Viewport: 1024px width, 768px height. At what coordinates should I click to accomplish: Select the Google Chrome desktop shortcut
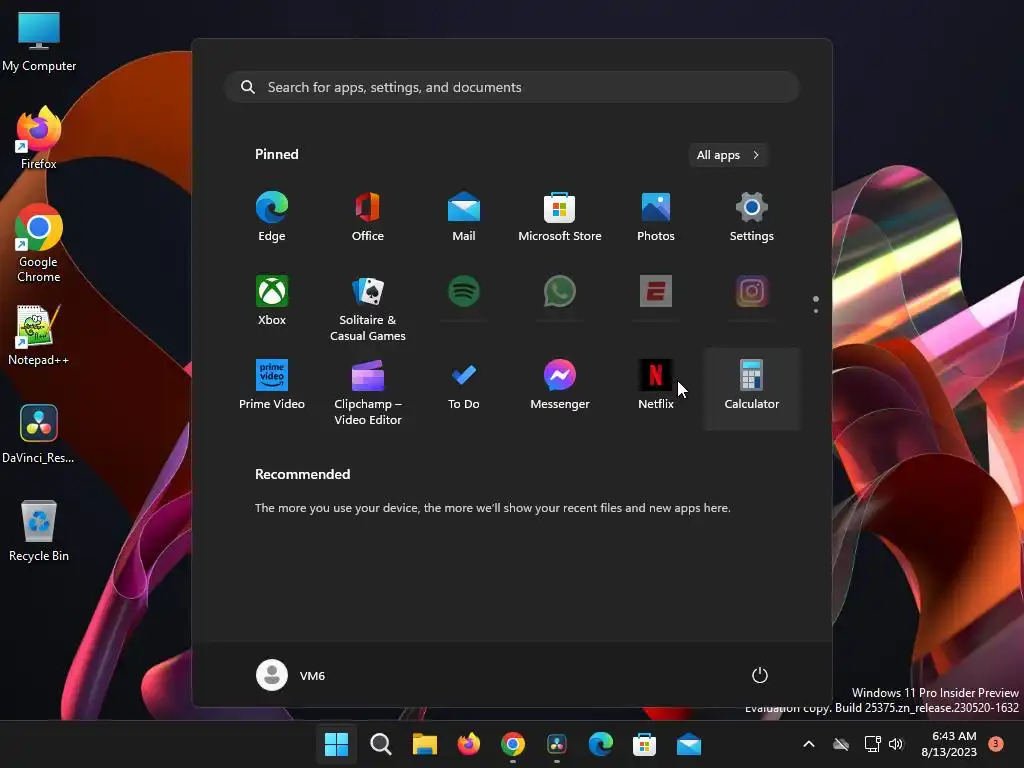point(39,243)
